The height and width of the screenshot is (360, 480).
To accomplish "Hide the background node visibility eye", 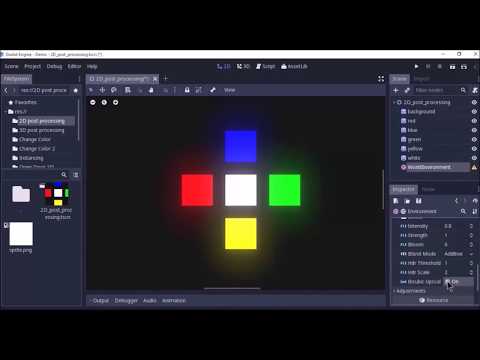I will (x=474, y=112).
